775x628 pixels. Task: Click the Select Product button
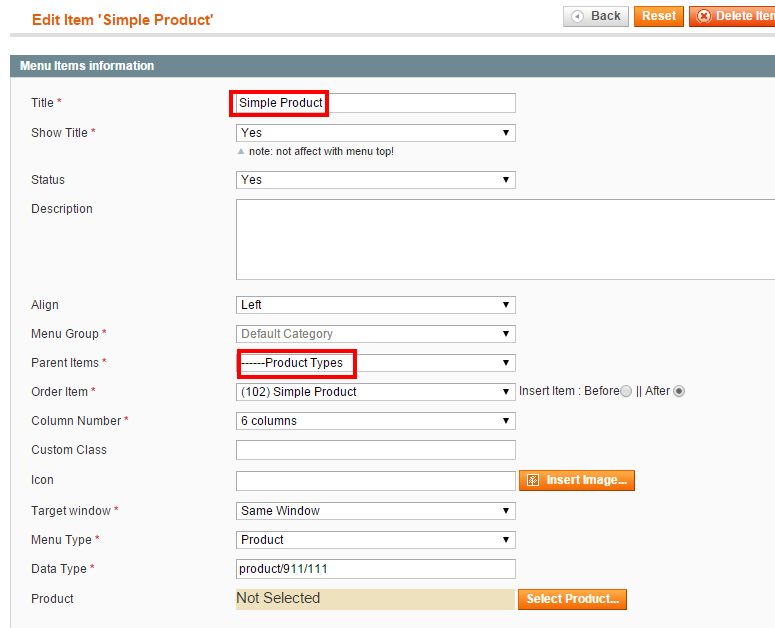click(572, 599)
